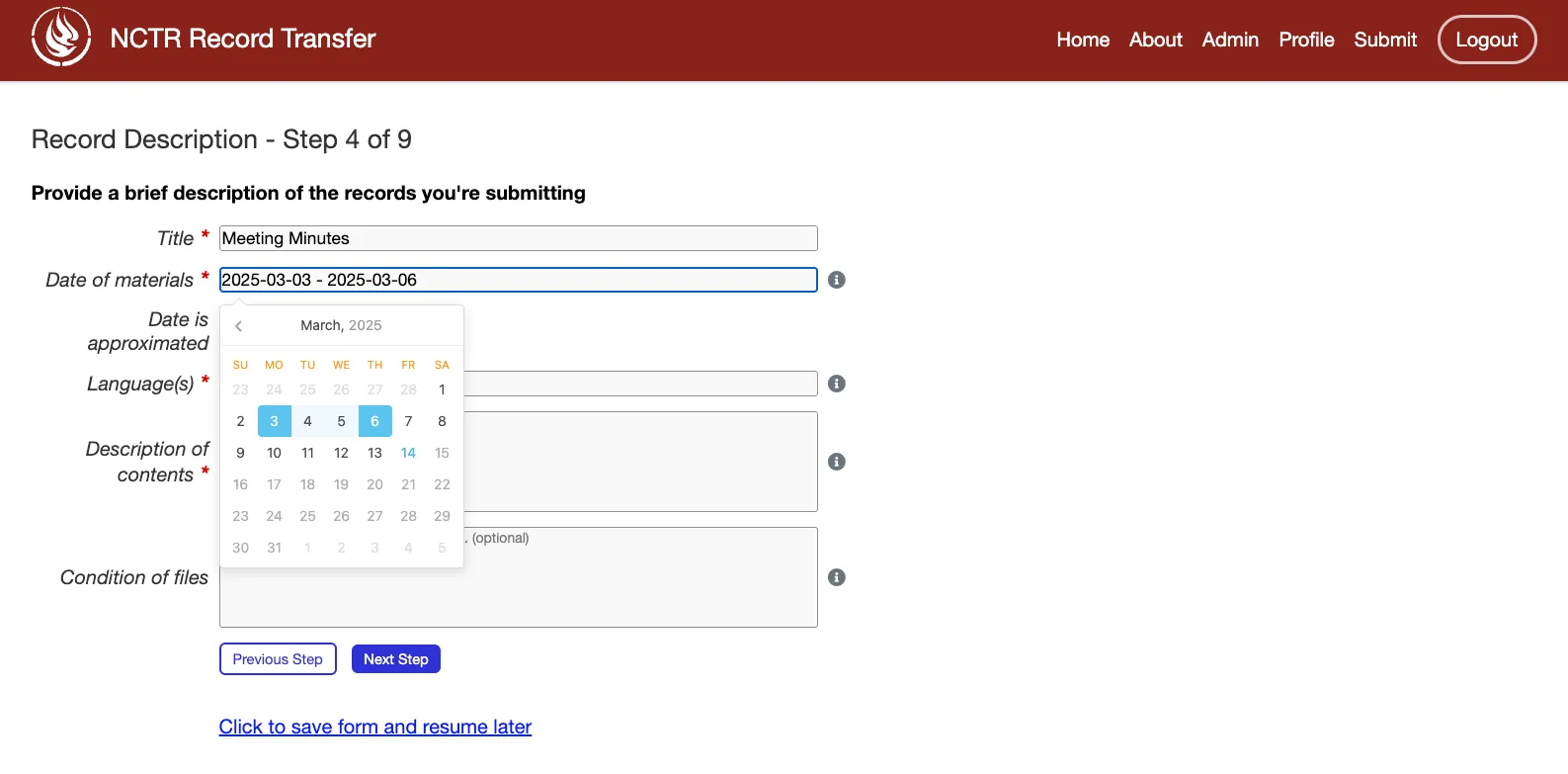Choose March 11 in the datepicker
Viewport: 1568px width, 774px height.
tap(307, 453)
